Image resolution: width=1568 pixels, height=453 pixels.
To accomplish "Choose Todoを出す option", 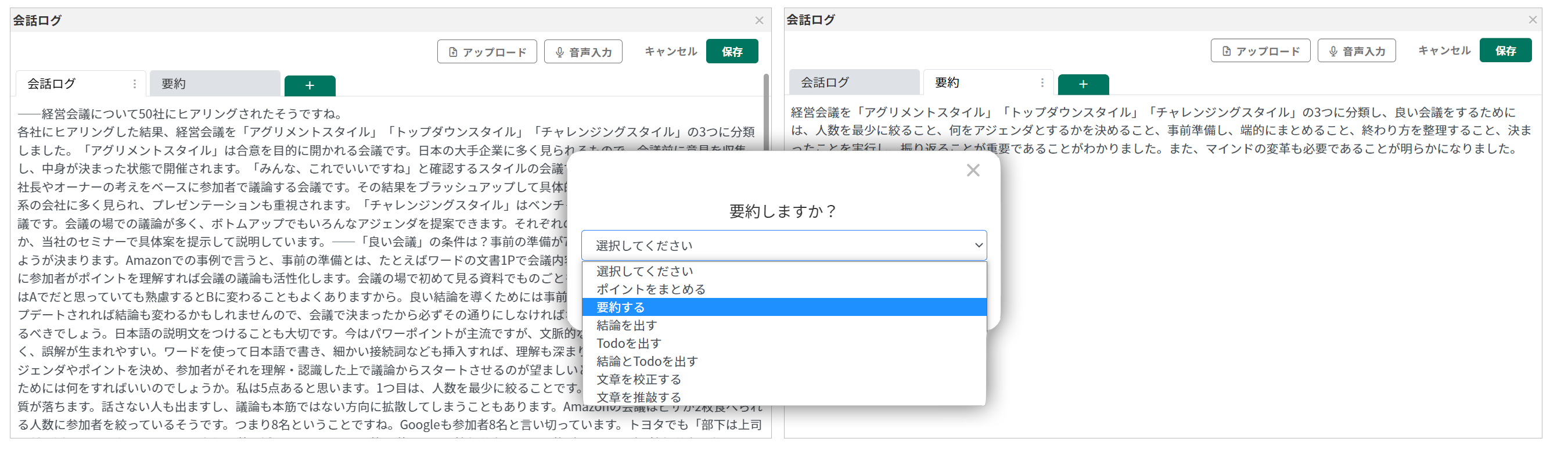I will click(x=784, y=343).
